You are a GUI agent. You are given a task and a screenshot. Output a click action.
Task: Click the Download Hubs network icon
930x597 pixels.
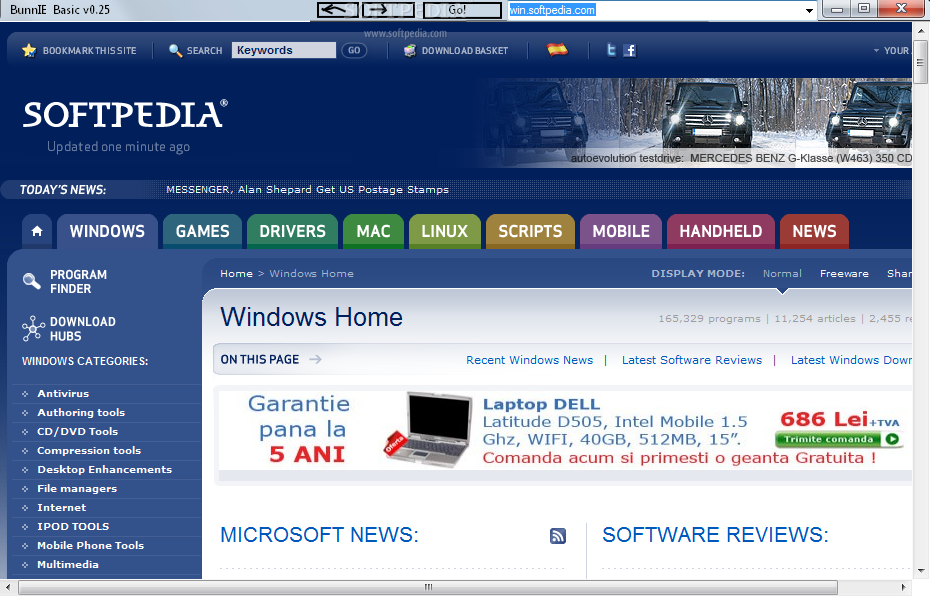coord(33,328)
